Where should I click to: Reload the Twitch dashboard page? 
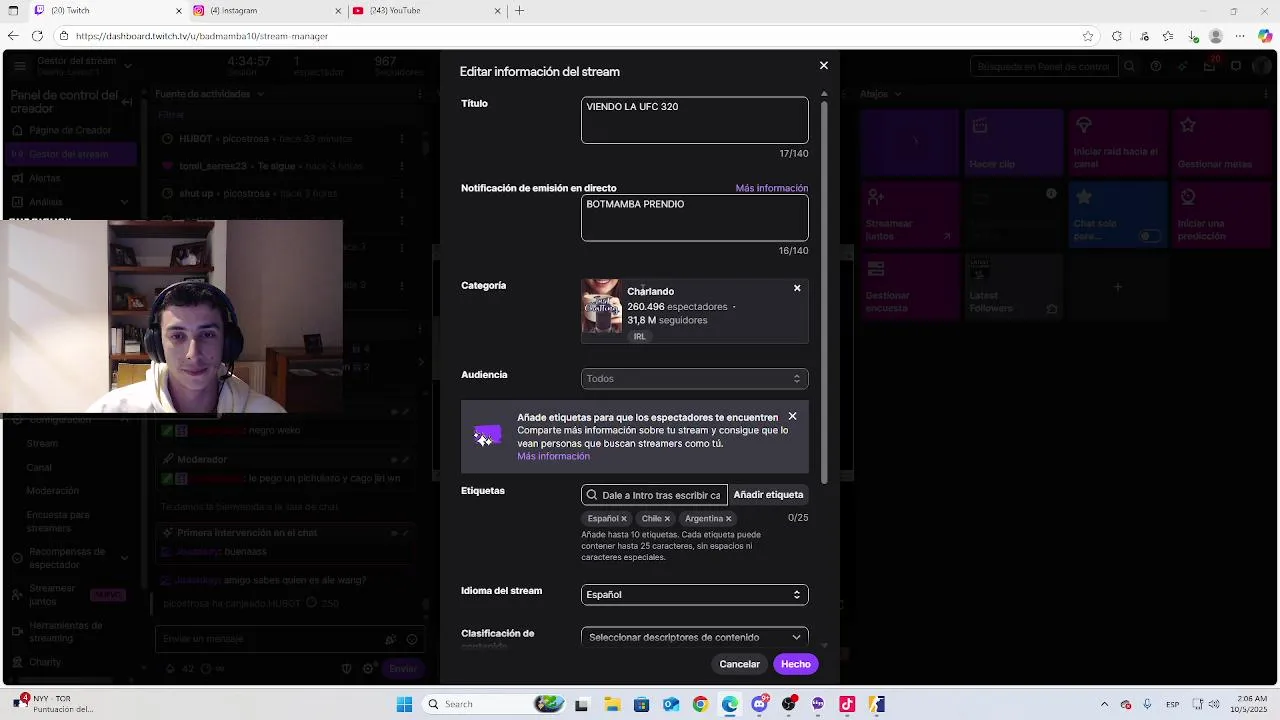[x=37, y=36]
